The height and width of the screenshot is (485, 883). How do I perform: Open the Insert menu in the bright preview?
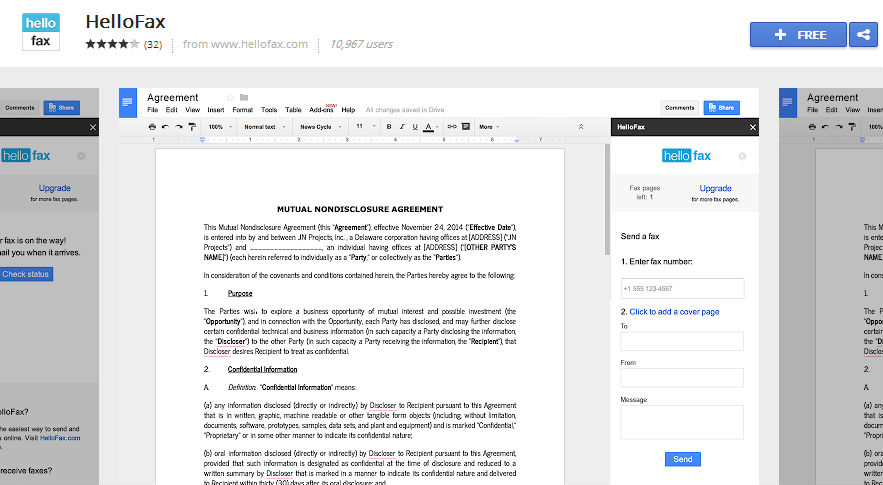[x=216, y=110]
